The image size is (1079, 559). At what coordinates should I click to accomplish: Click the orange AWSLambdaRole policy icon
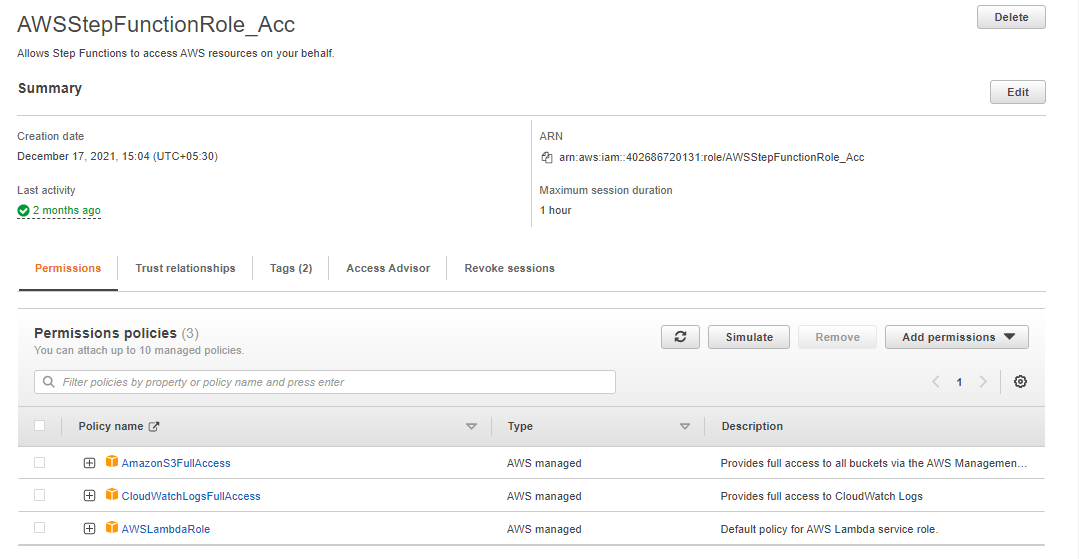pyautogui.click(x=112, y=529)
